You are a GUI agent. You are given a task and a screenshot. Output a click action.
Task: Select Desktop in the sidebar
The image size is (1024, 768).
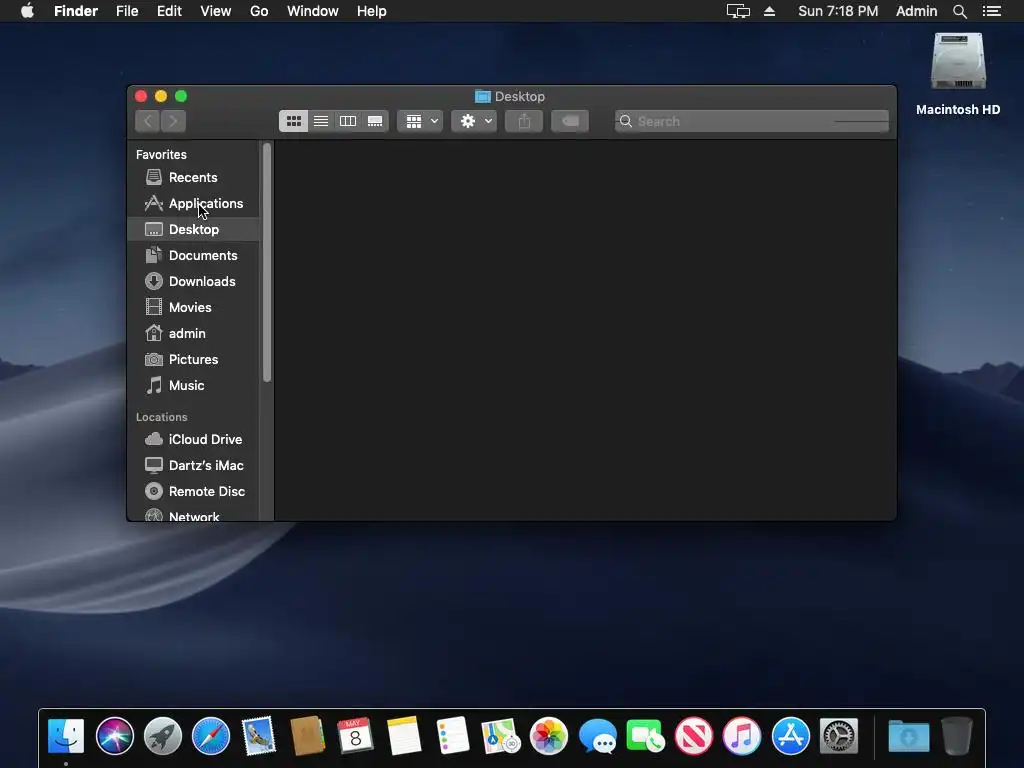(x=193, y=229)
